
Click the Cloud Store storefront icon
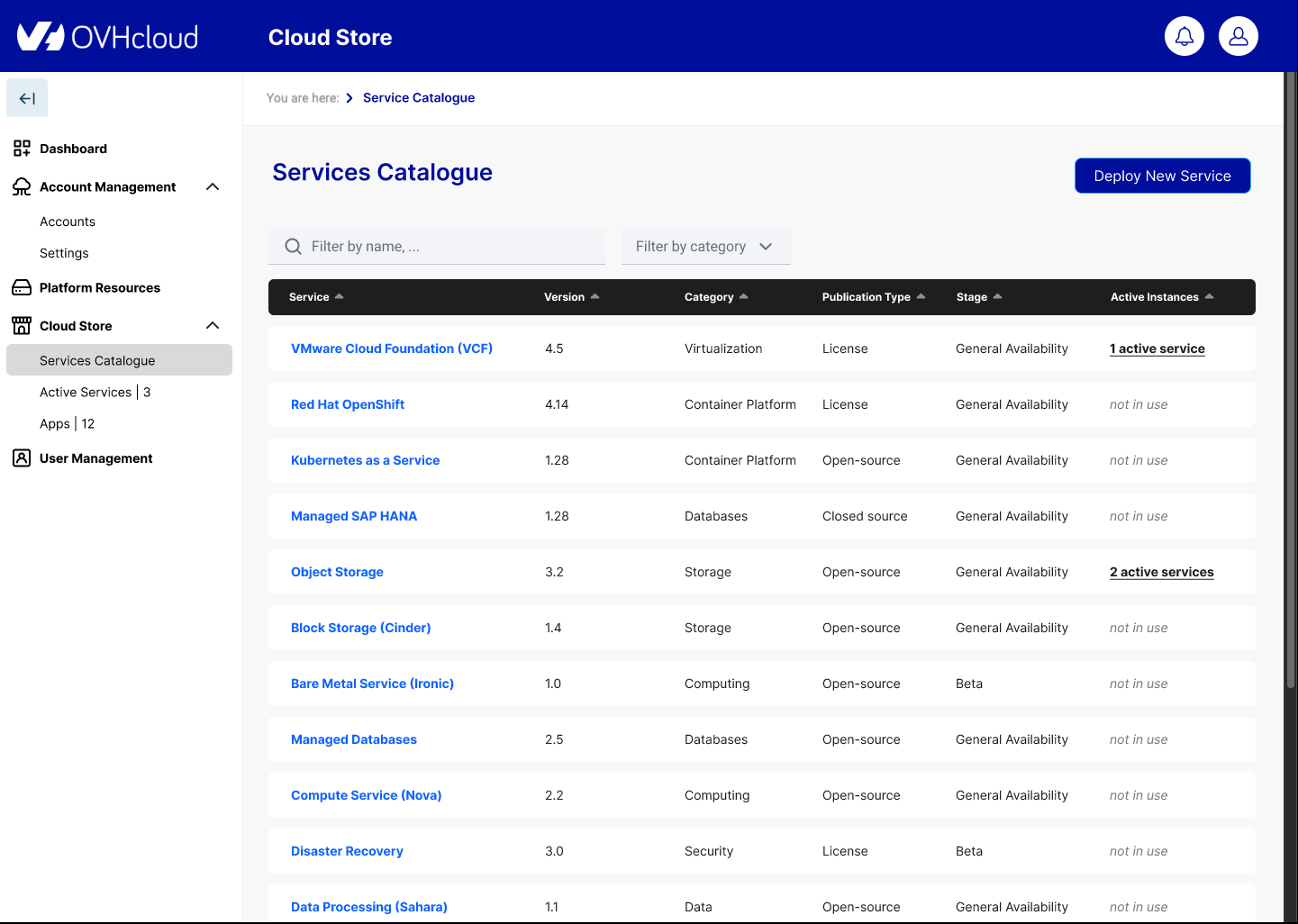click(21, 325)
